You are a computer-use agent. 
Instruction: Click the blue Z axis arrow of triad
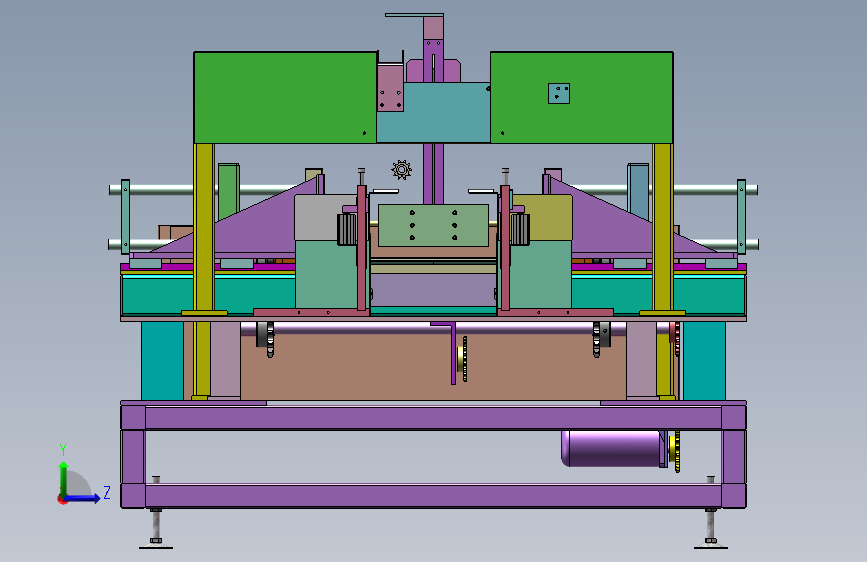pyautogui.click(x=84, y=498)
